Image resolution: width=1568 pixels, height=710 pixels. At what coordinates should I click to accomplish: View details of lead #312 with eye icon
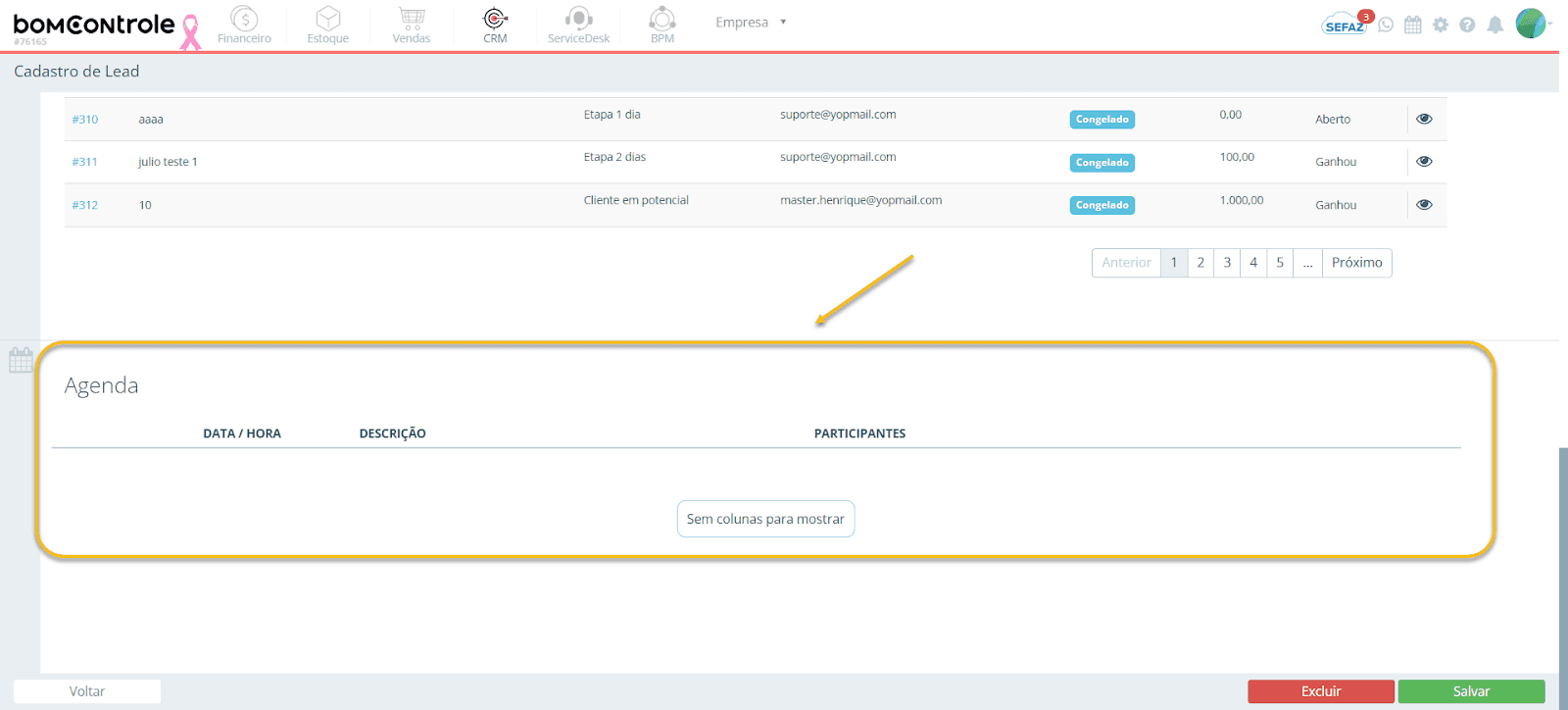tap(1424, 205)
